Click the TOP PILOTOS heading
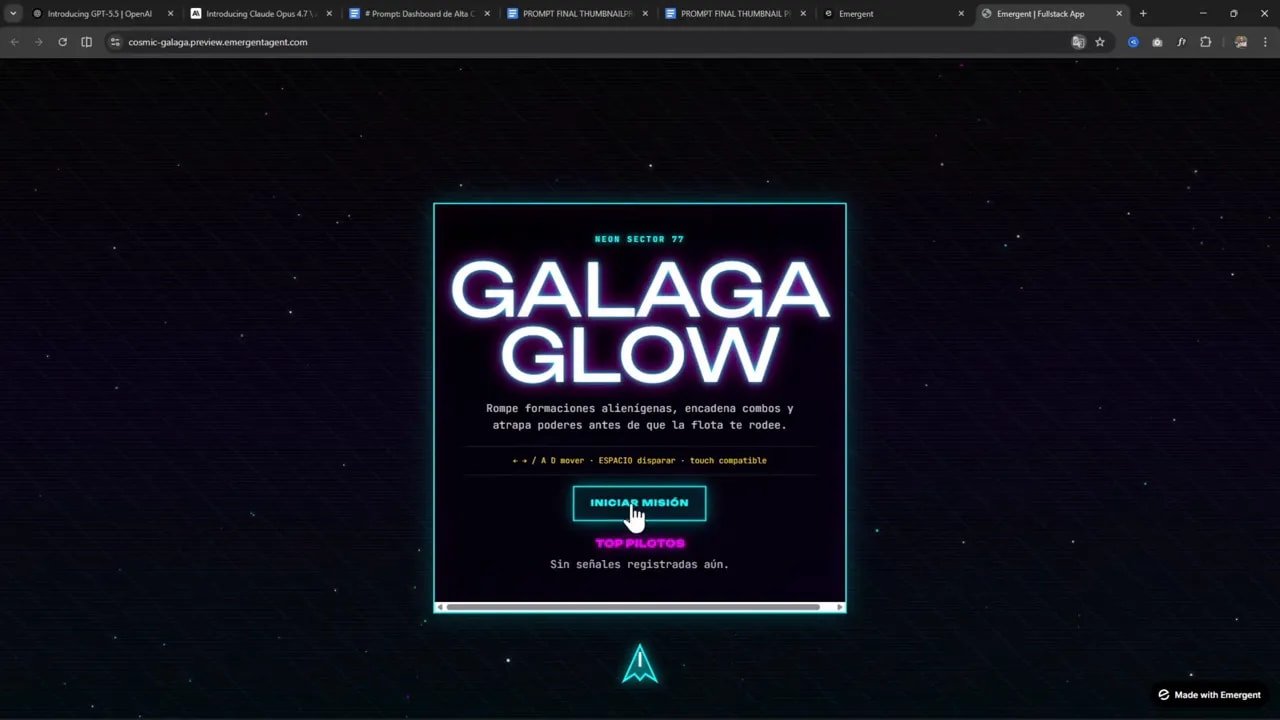 [x=640, y=543]
